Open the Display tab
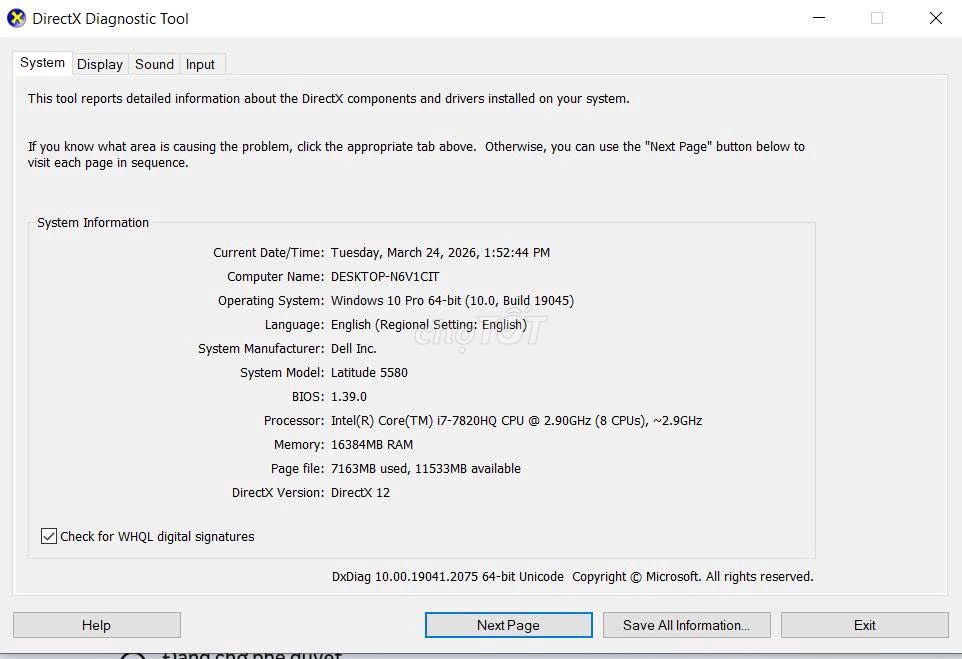Viewport: 962px width, 659px height. pos(100,64)
